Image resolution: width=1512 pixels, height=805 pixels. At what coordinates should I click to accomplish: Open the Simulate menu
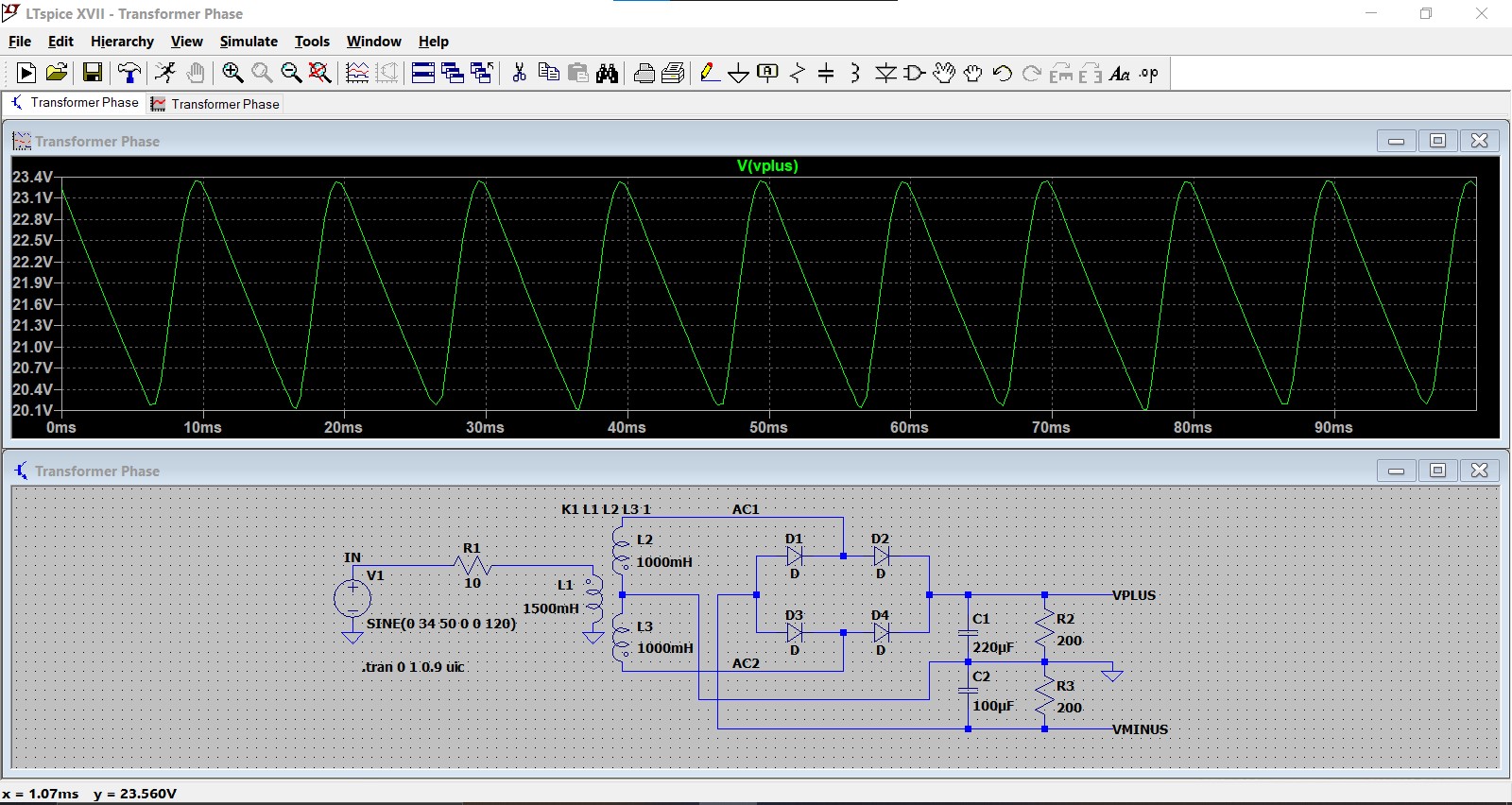click(x=249, y=42)
